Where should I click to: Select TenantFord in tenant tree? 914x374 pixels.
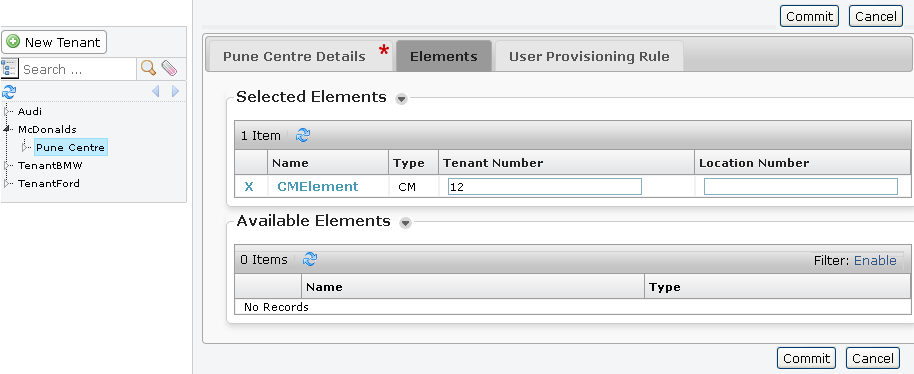[x=49, y=184]
